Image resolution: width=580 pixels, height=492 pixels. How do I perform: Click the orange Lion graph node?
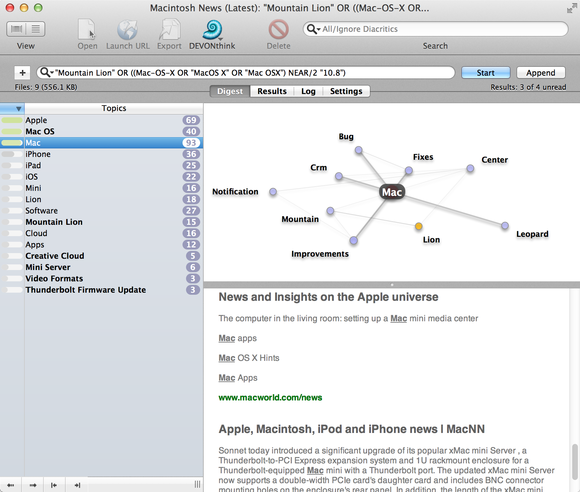pos(418,226)
